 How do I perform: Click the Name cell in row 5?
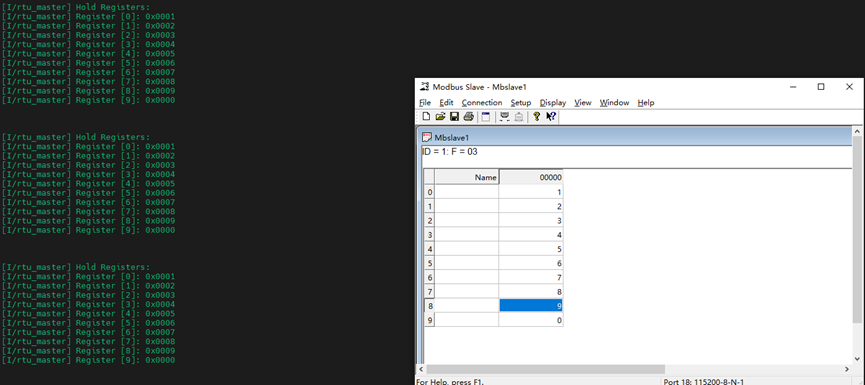point(467,263)
